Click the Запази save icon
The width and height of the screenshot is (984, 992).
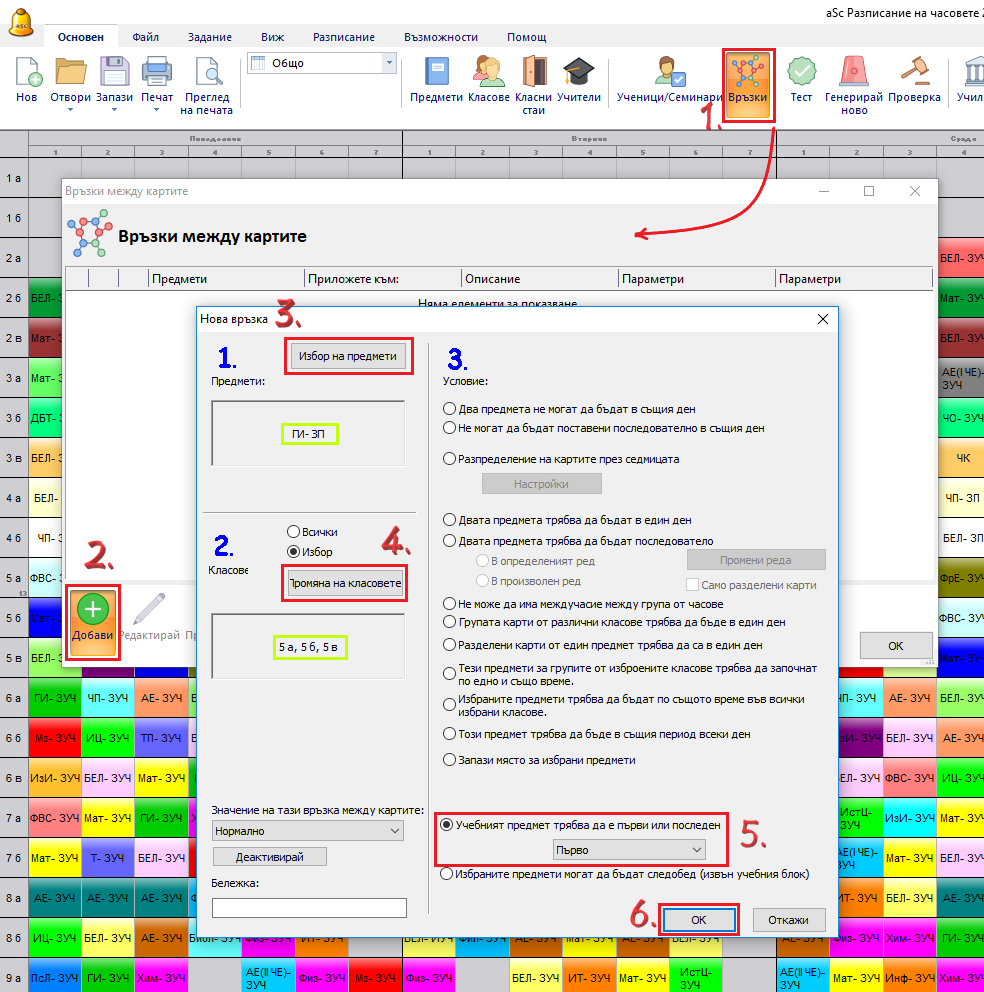[114, 80]
